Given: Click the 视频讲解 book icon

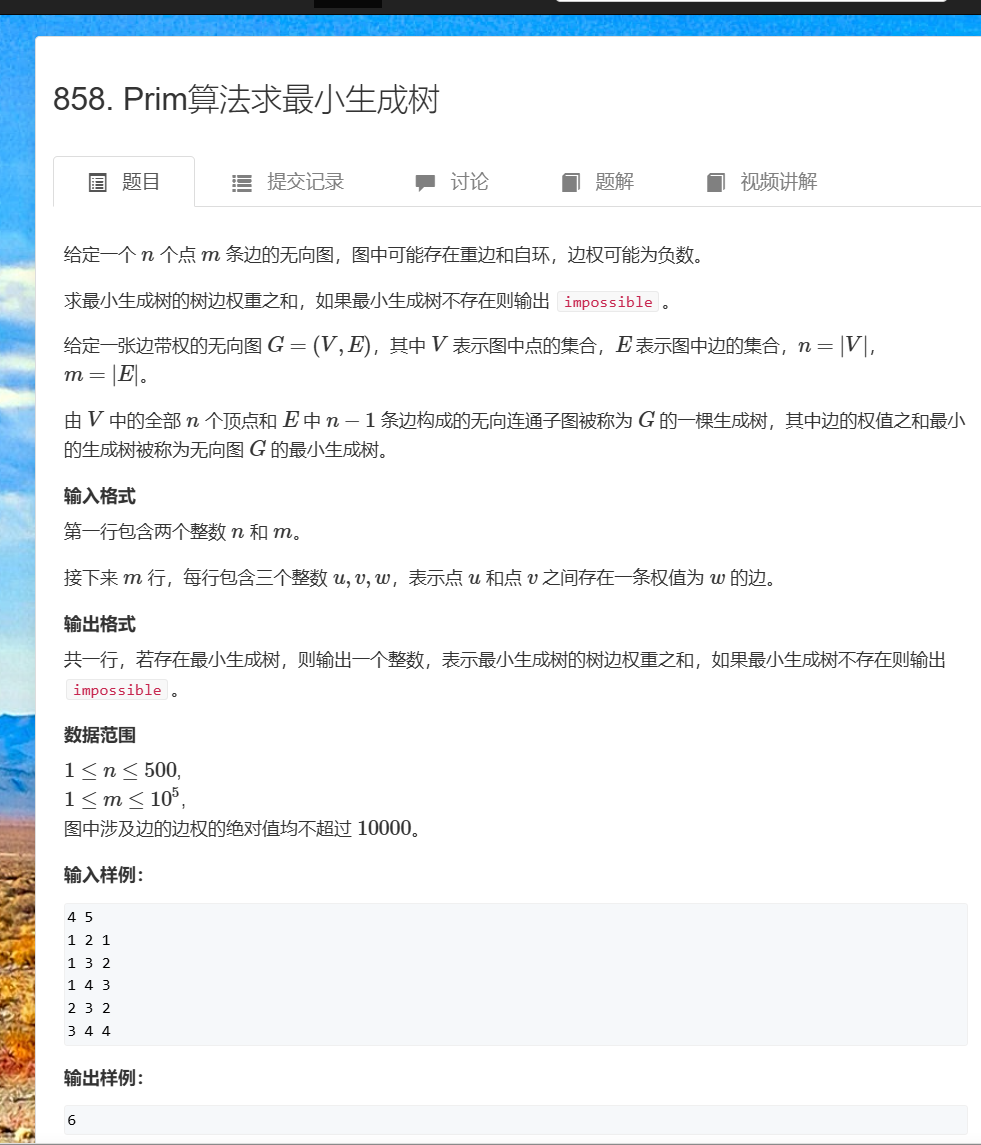Looking at the screenshot, I should pyautogui.click(x=716, y=183).
